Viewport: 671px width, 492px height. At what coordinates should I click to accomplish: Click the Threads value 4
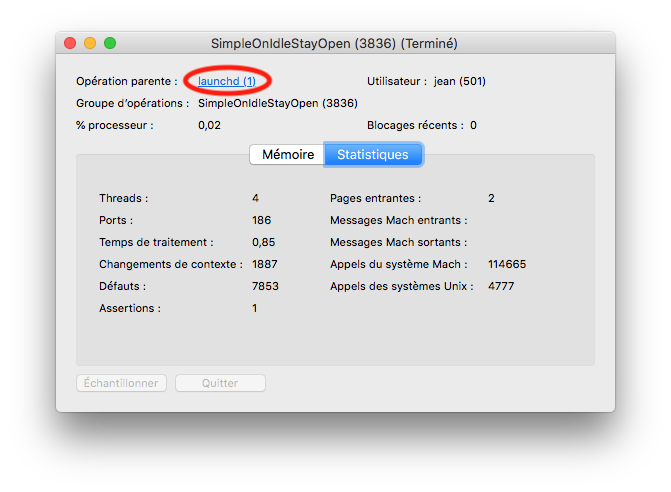tap(255, 198)
